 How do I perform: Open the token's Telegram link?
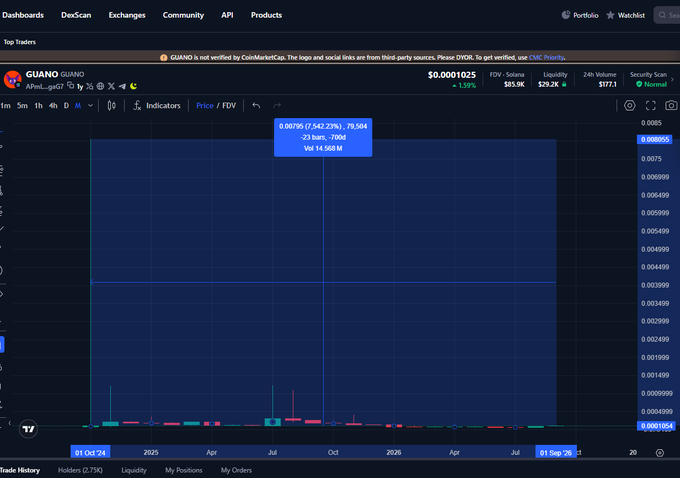[122, 86]
